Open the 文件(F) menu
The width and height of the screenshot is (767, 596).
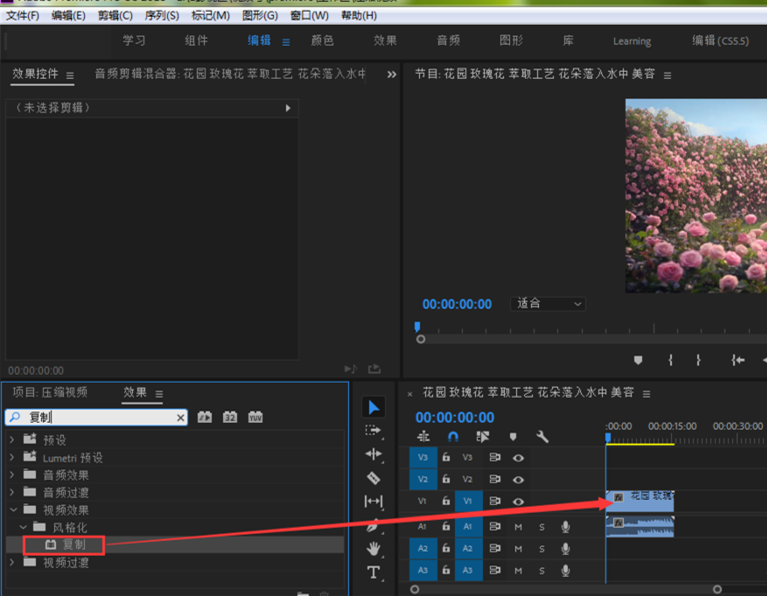[x=23, y=16]
